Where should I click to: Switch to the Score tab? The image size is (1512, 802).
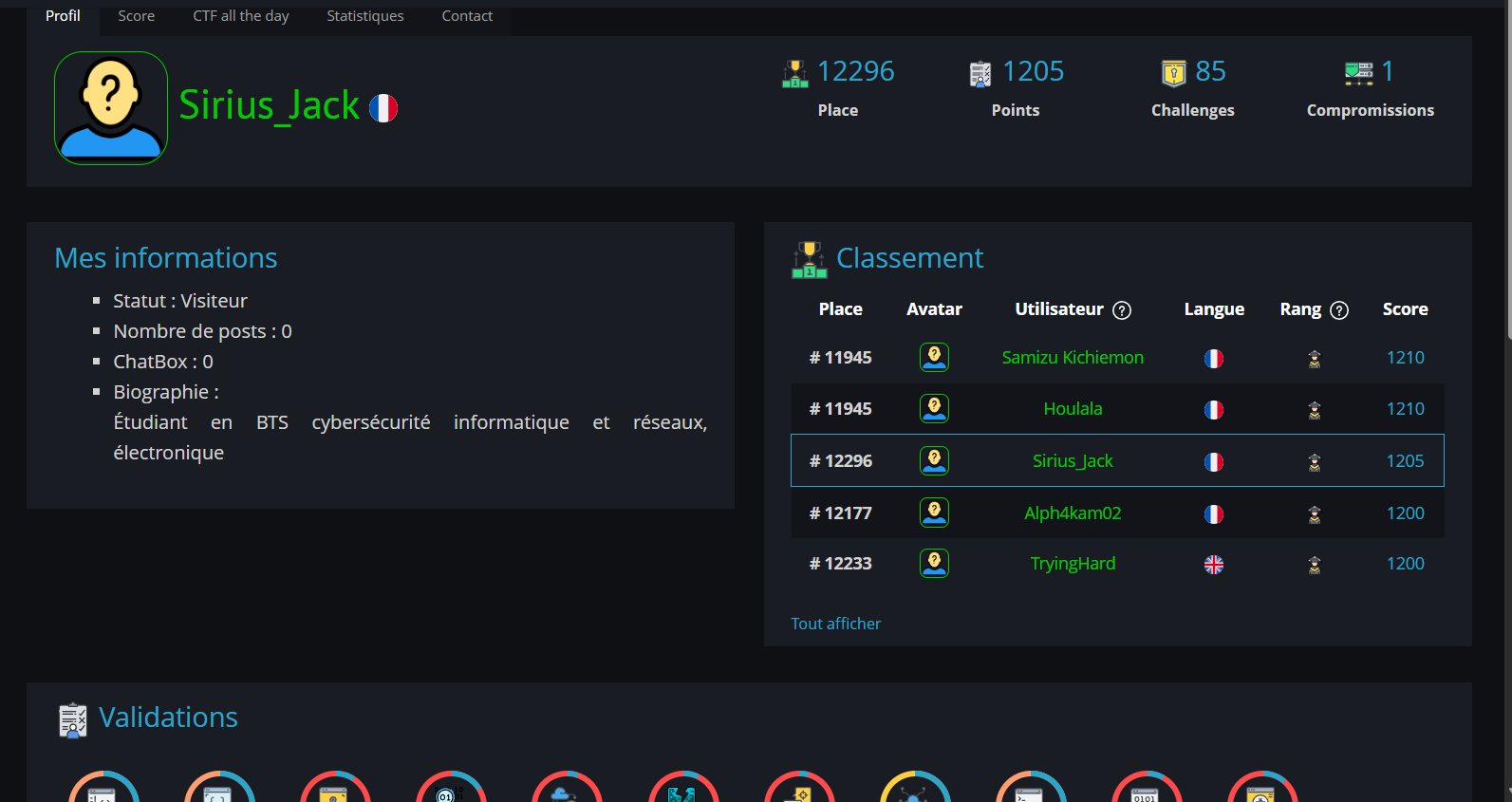[x=136, y=16]
